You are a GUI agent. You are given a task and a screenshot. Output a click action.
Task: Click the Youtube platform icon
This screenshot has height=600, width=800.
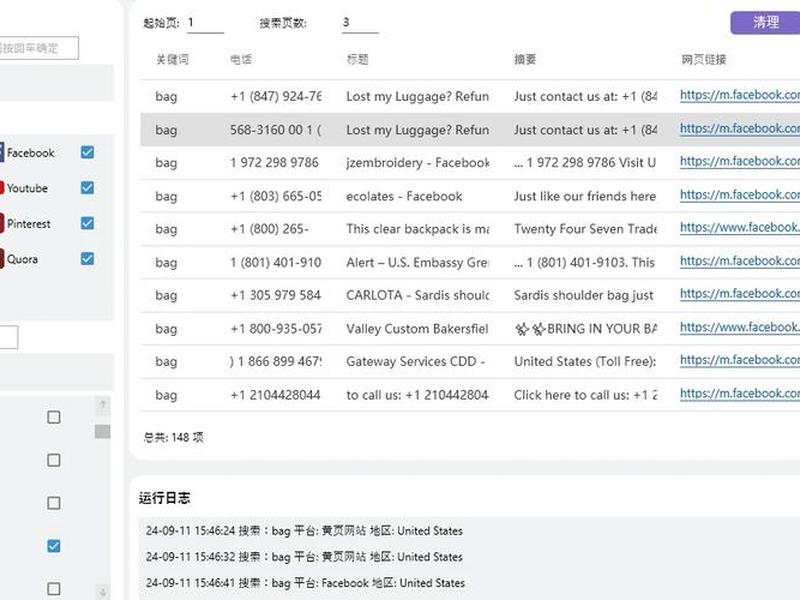[x=2, y=188]
